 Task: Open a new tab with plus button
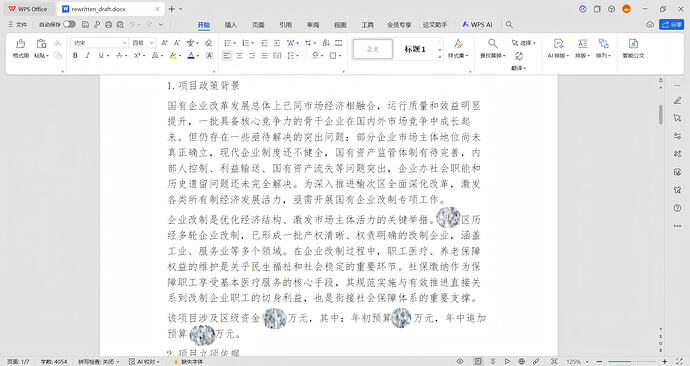(172, 9)
